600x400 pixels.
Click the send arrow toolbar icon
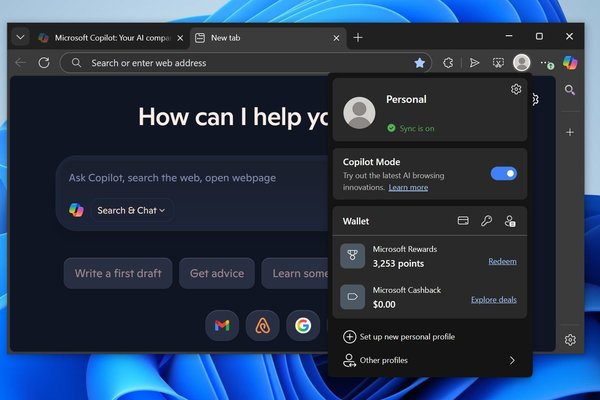(474, 63)
